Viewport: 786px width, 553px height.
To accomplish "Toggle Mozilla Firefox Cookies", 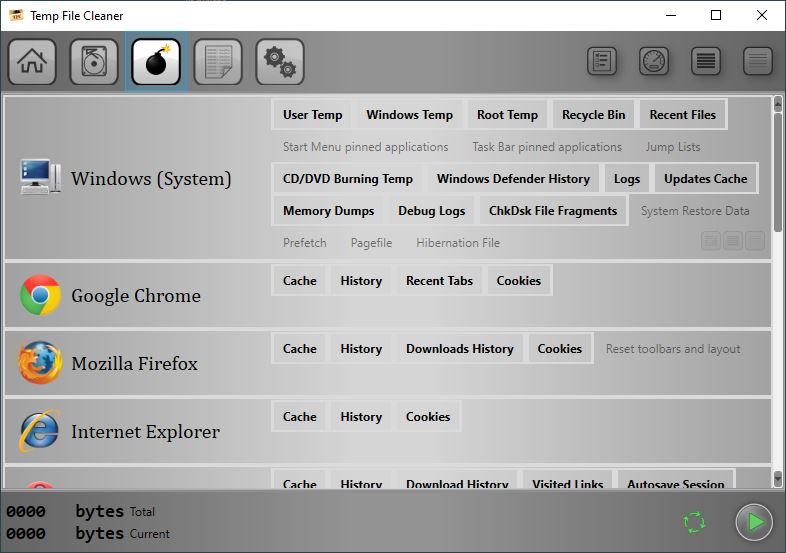I will [559, 349].
